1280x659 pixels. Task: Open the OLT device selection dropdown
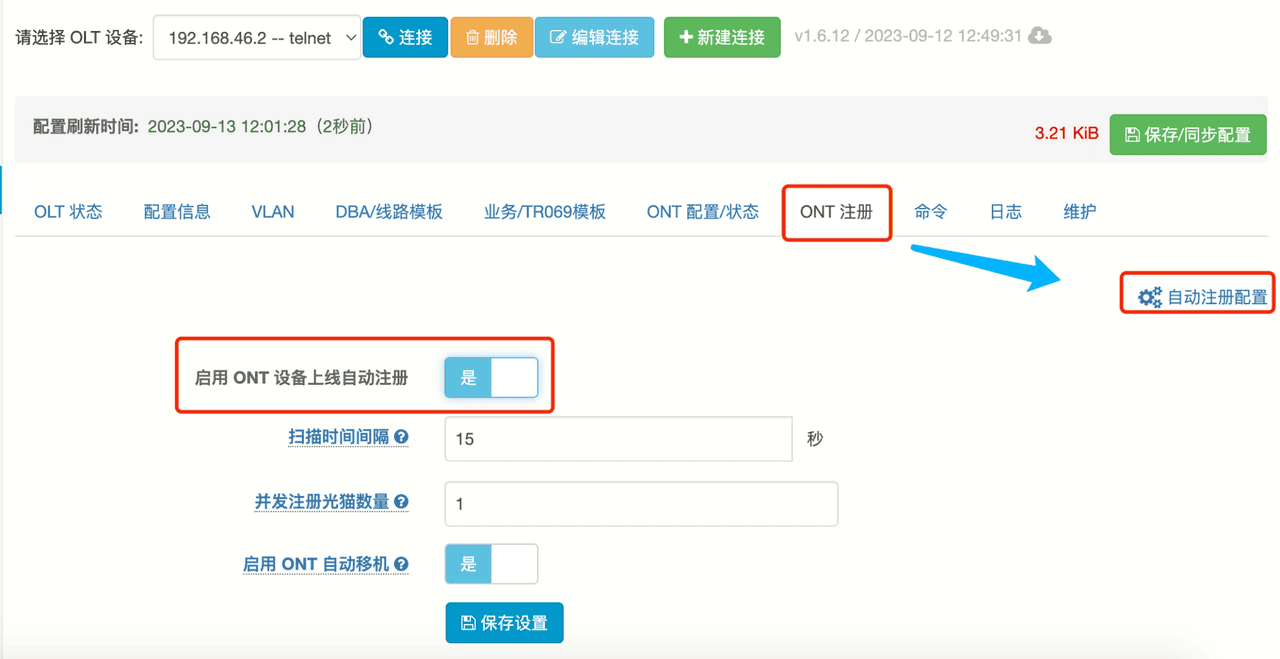[257, 37]
